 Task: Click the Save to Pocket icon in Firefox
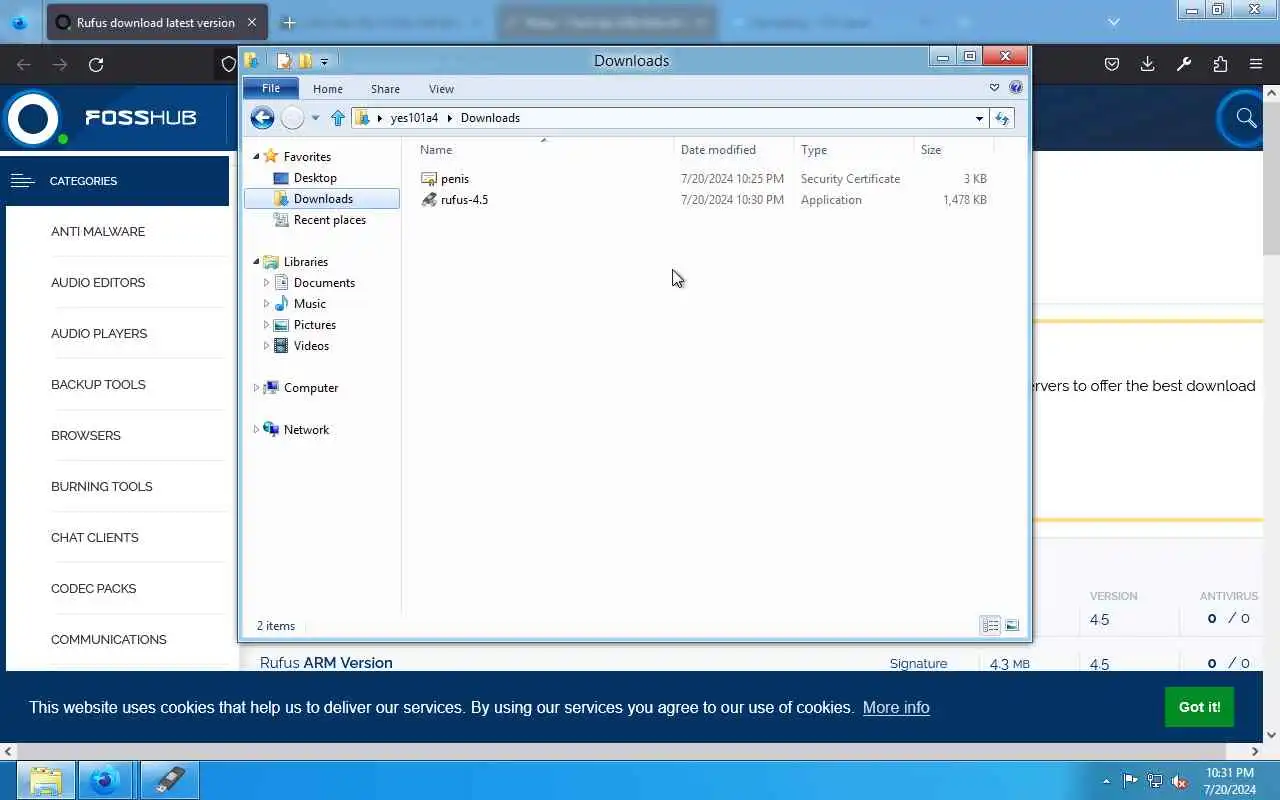pyautogui.click(x=1112, y=64)
